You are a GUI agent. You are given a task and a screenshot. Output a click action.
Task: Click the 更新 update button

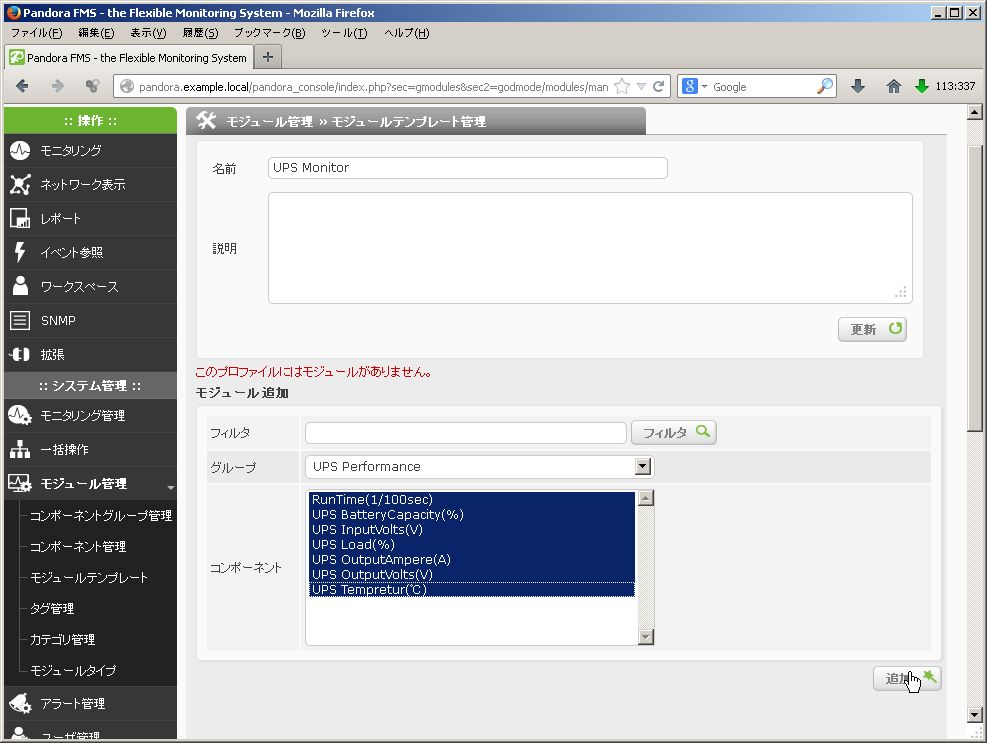pos(872,329)
